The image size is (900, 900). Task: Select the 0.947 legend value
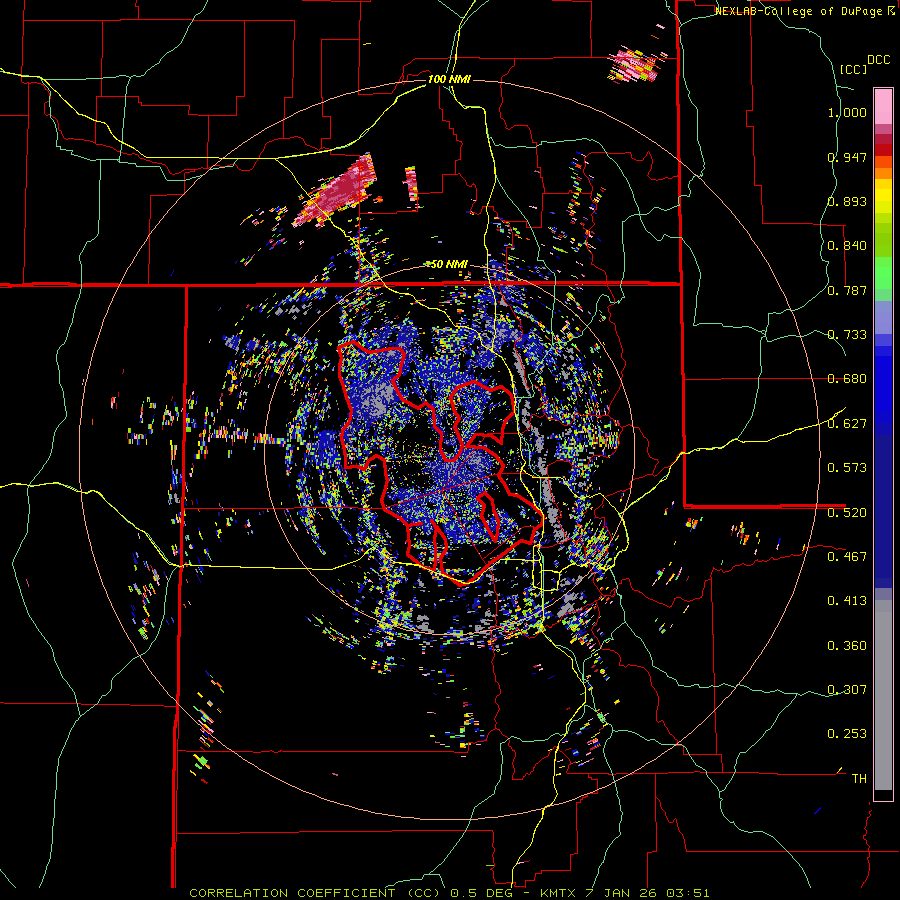[847, 157]
